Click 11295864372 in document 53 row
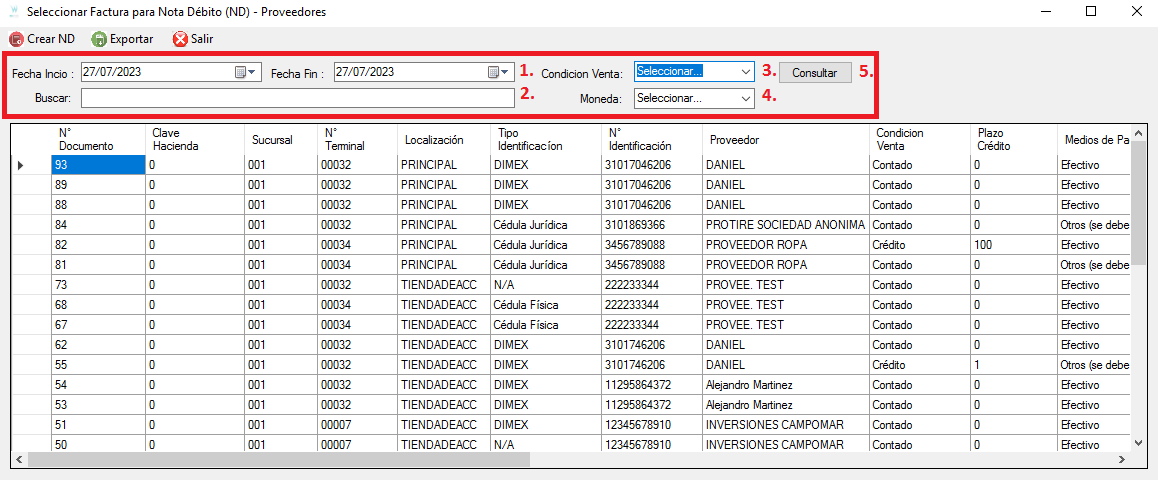 point(651,404)
